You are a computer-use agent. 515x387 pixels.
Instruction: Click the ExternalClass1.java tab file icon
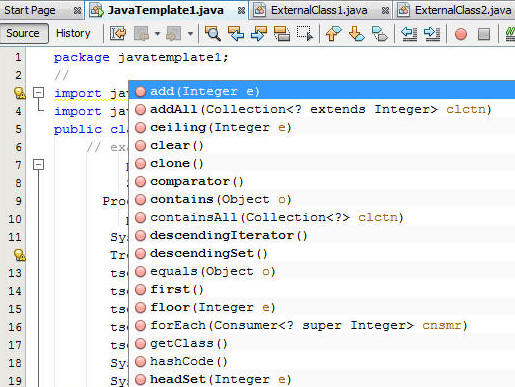click(x=259, y=11)
